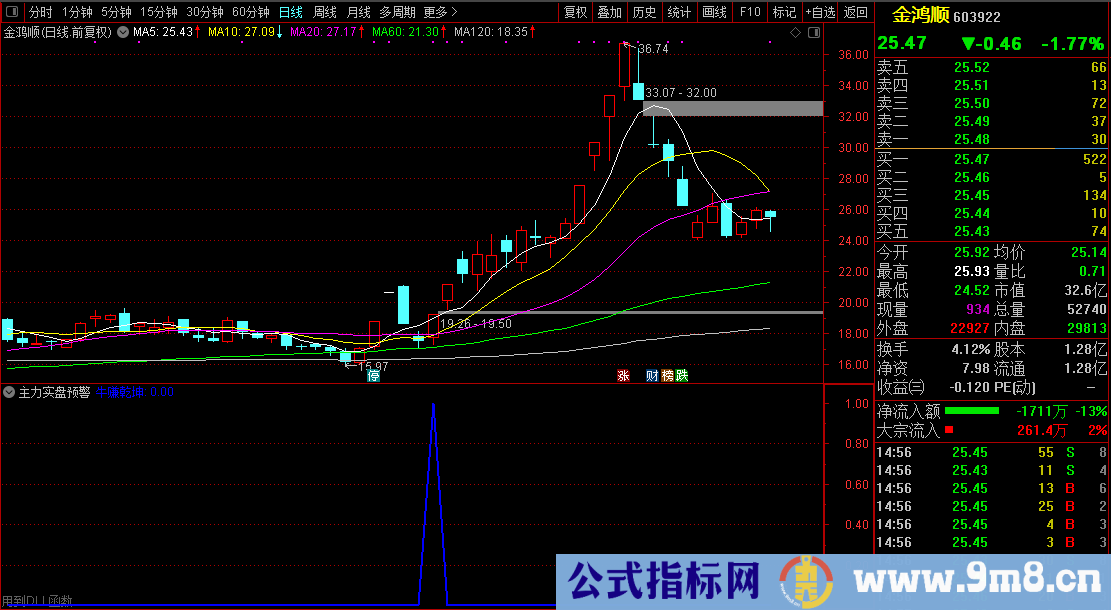Switch to the 周线 weekly period tab
The width and height of the screenshot is (1111, 610).
325,12
